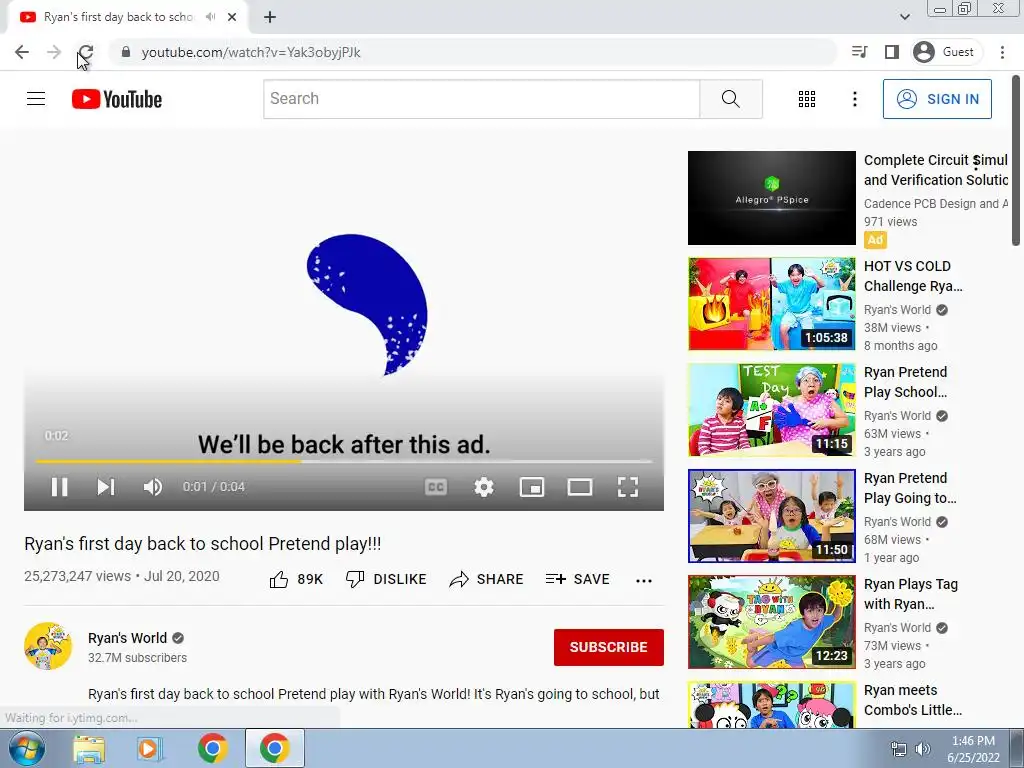Open Chrome three-dot menu

(1002, 52)
